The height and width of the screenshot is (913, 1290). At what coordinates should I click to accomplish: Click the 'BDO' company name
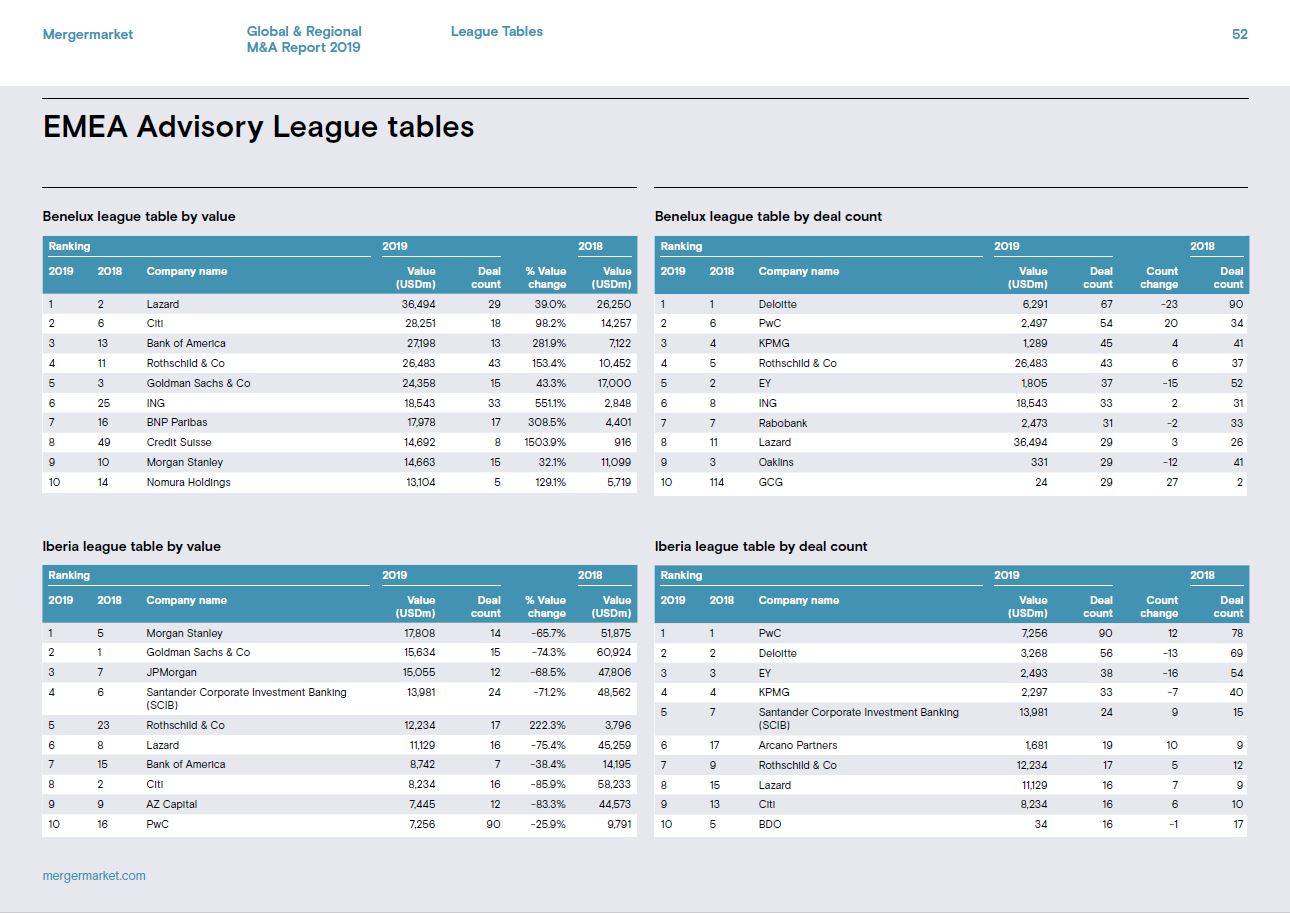pos(770,824)
